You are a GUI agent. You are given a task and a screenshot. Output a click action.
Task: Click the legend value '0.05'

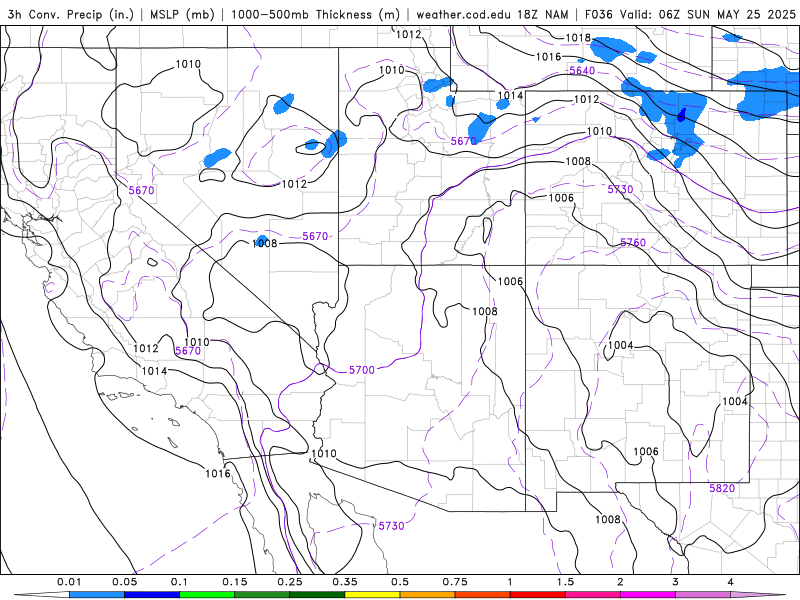click(124, 582)
